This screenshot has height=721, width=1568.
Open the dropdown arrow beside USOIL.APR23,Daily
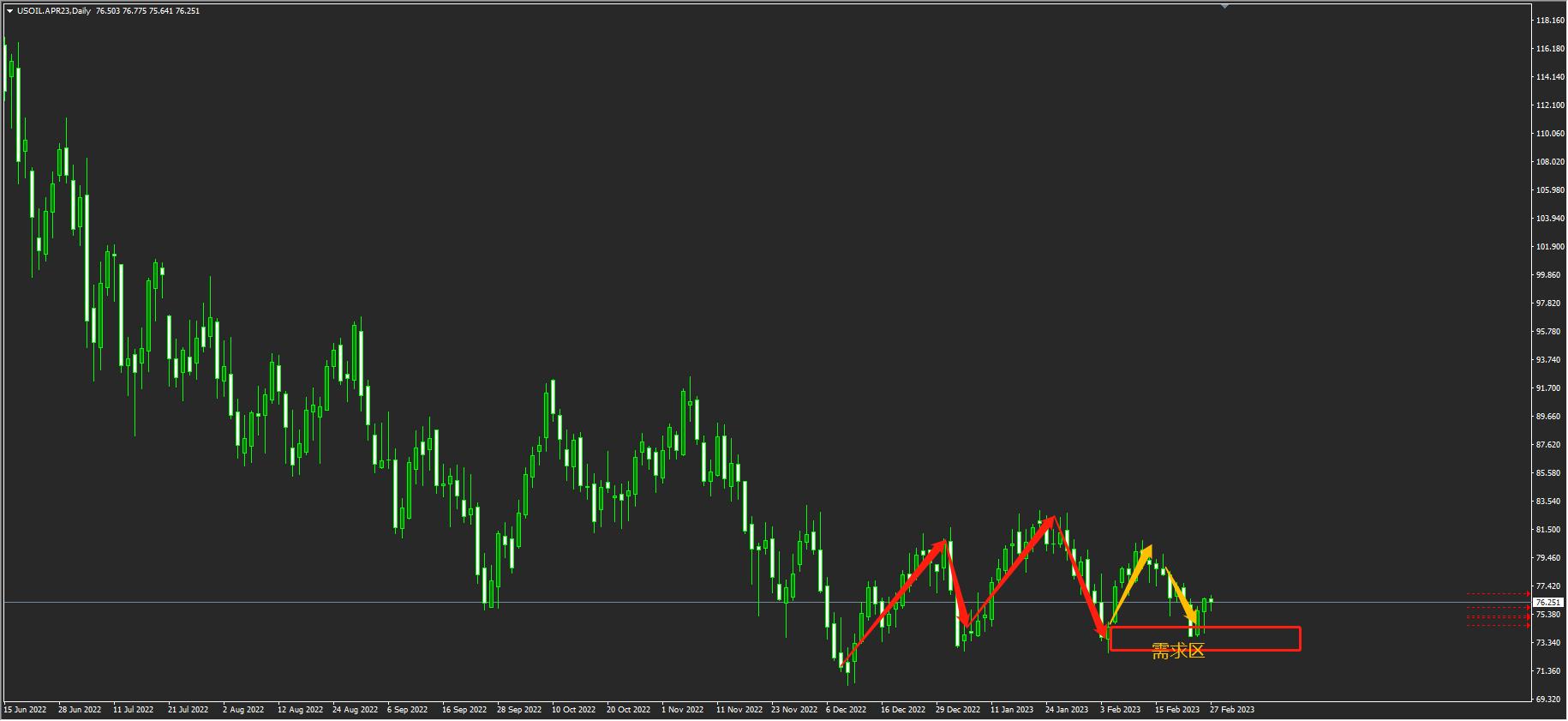[9, 11]
